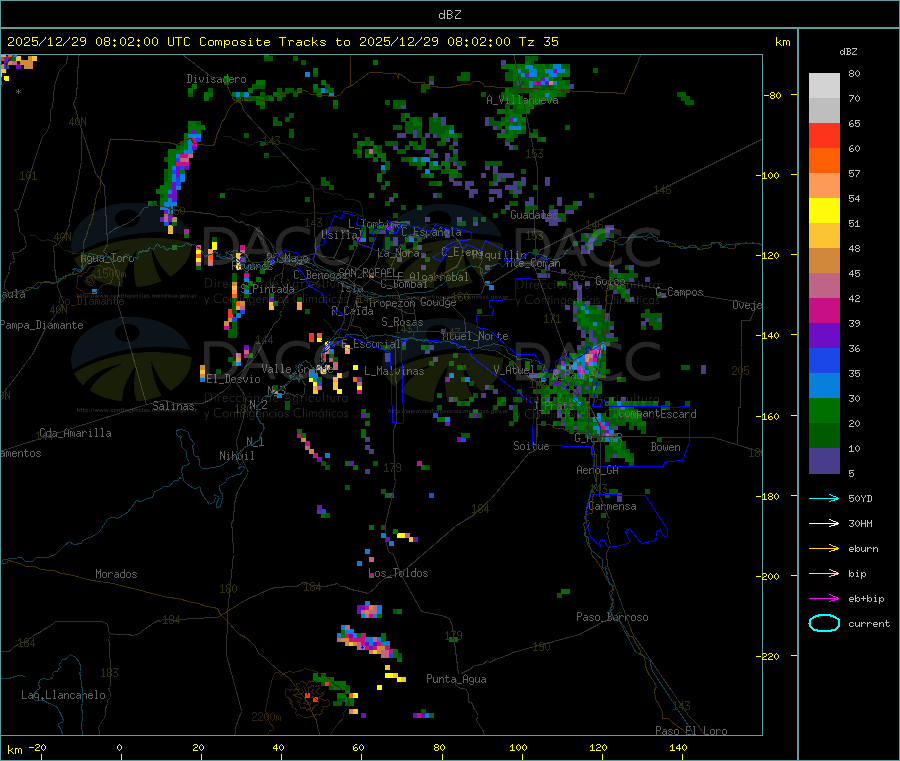Click the 54 dBZ yellow color swatch
The width and height of the screenshot is (900, 761).
824,211
